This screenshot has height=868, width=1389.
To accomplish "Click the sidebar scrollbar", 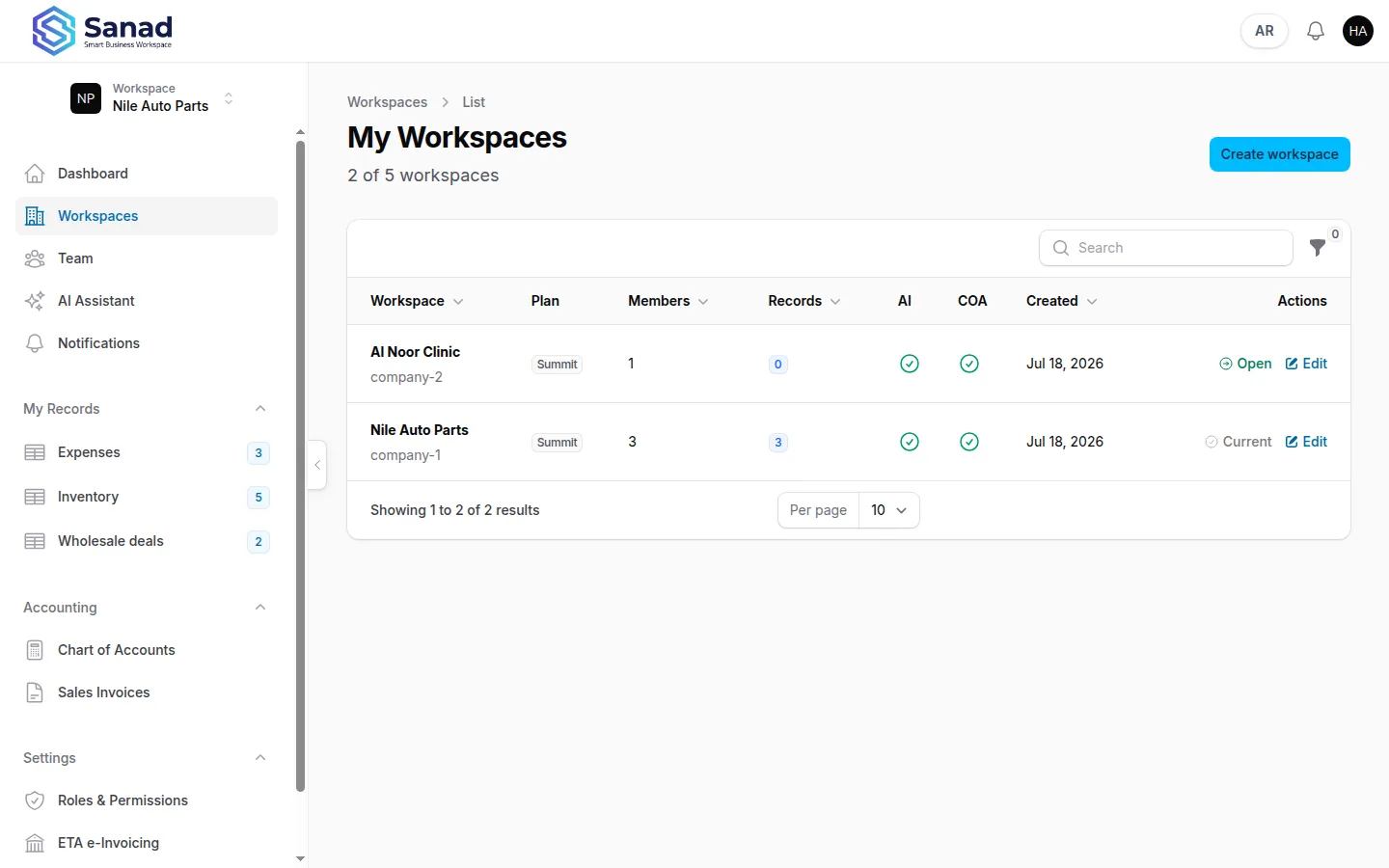I will point(300,467).
